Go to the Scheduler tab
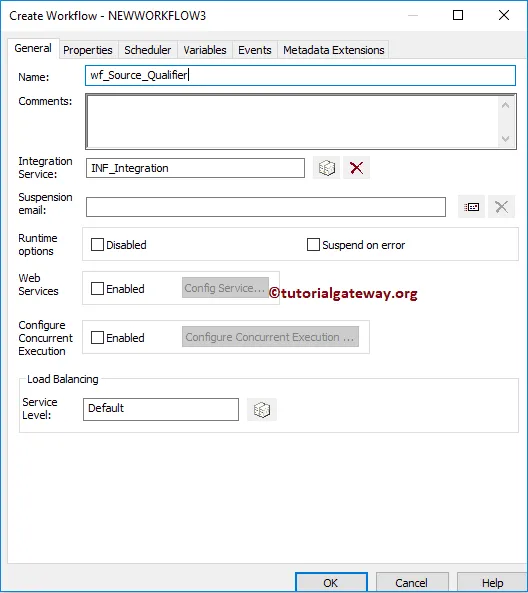Viewport: 528px width, 593px height. (x=148, y=50)
